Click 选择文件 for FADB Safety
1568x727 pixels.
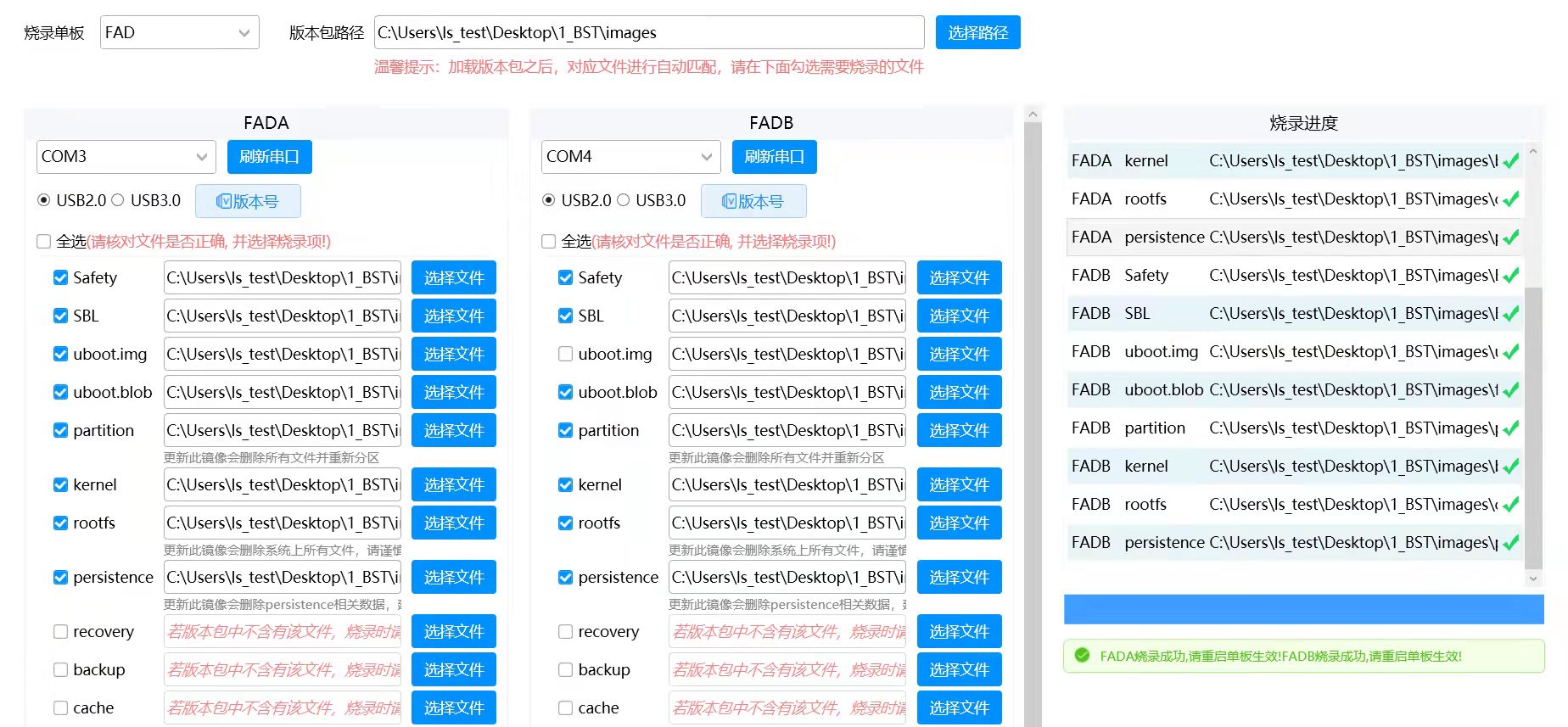(959, 277)
